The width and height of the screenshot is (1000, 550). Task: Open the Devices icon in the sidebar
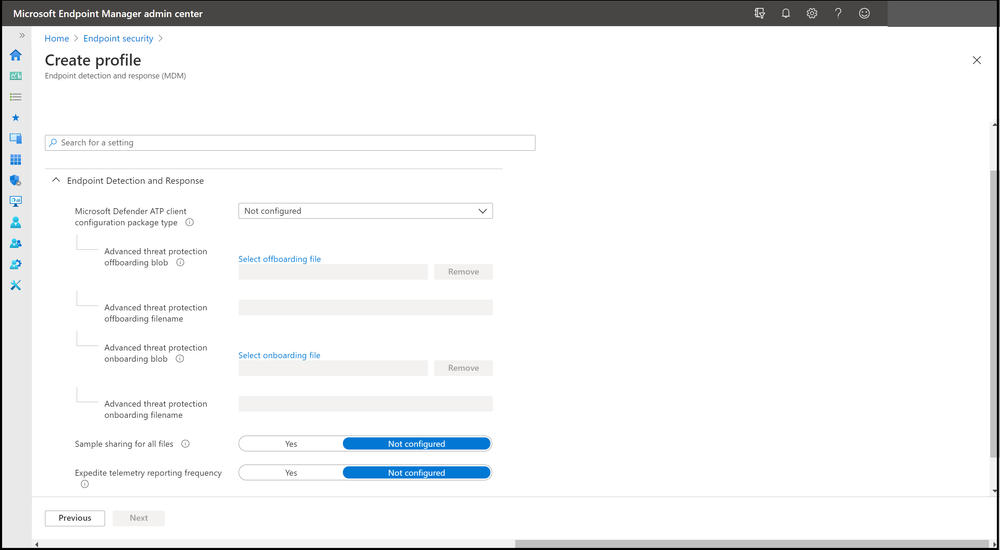pos(16,138)
